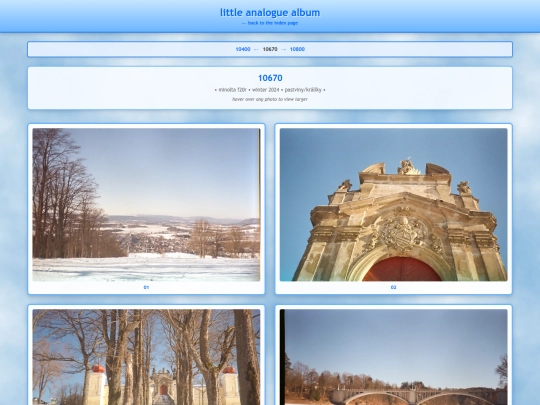This screenshot has height=405, width=540.
Task: Open the next roll link right of 10670
Action: pos(297,49)
